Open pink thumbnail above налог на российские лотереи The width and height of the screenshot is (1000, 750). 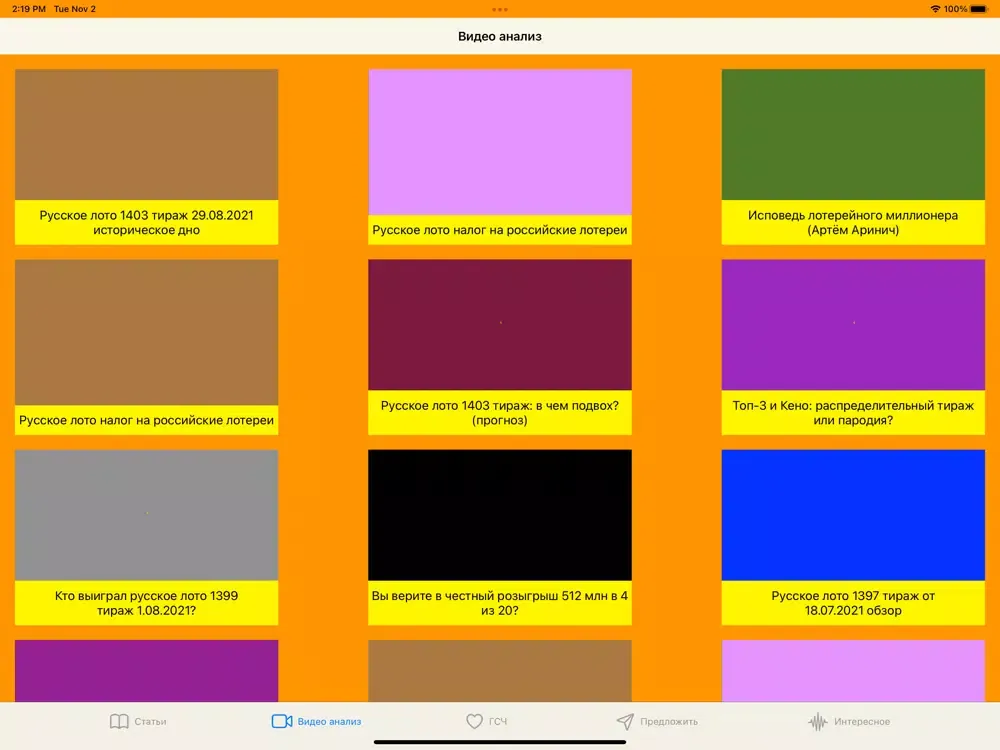pos(500,142)
